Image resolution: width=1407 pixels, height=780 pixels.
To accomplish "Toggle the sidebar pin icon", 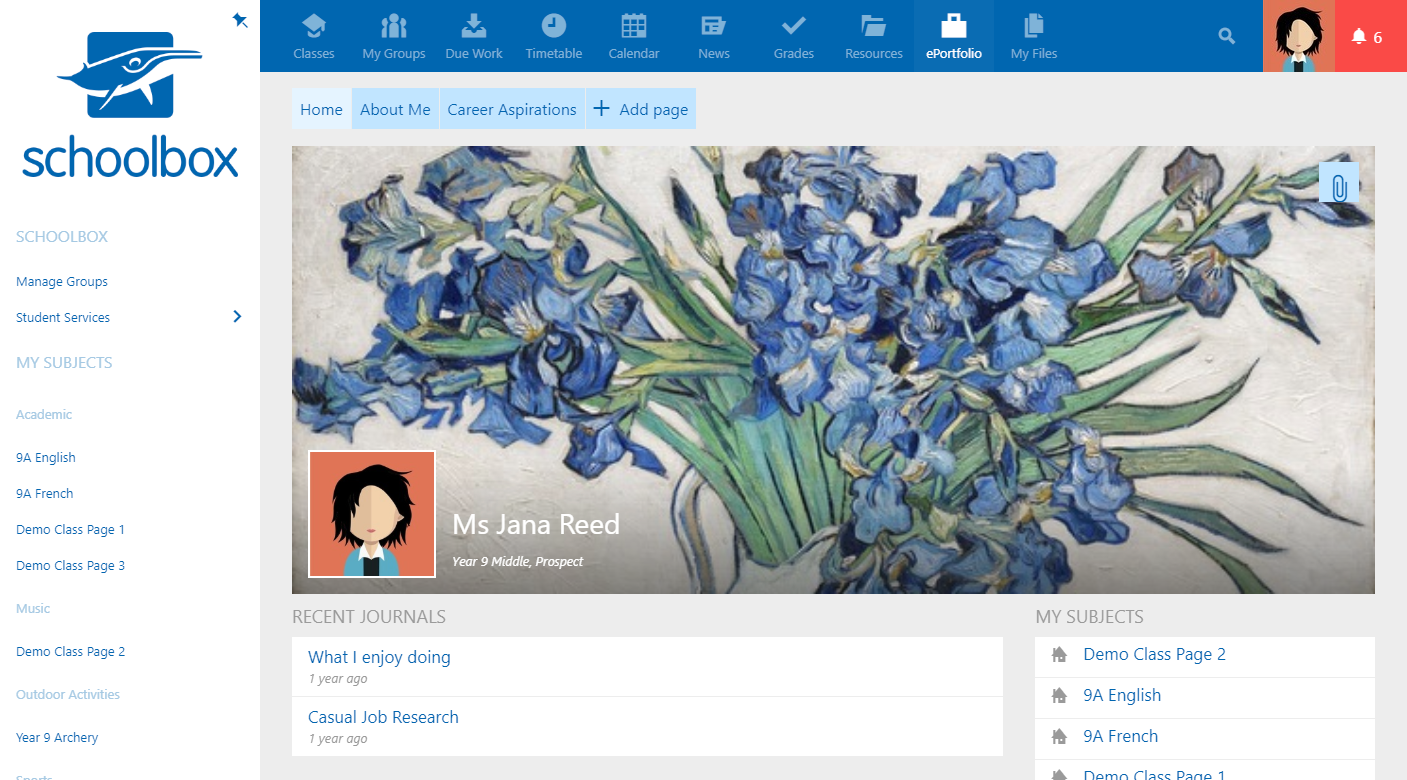I will coord(240,20).
